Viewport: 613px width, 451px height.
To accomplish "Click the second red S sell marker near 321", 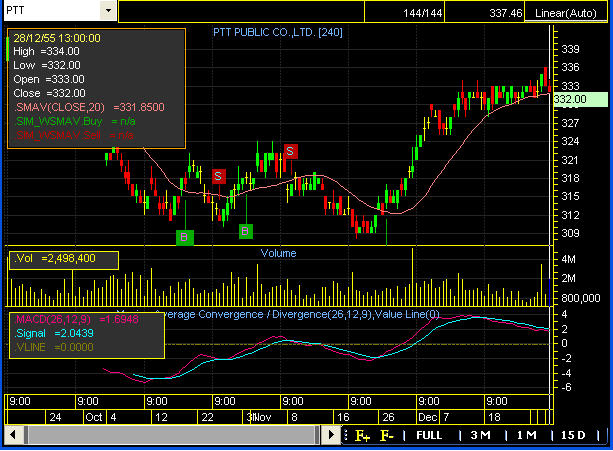I will click(290, 151).
